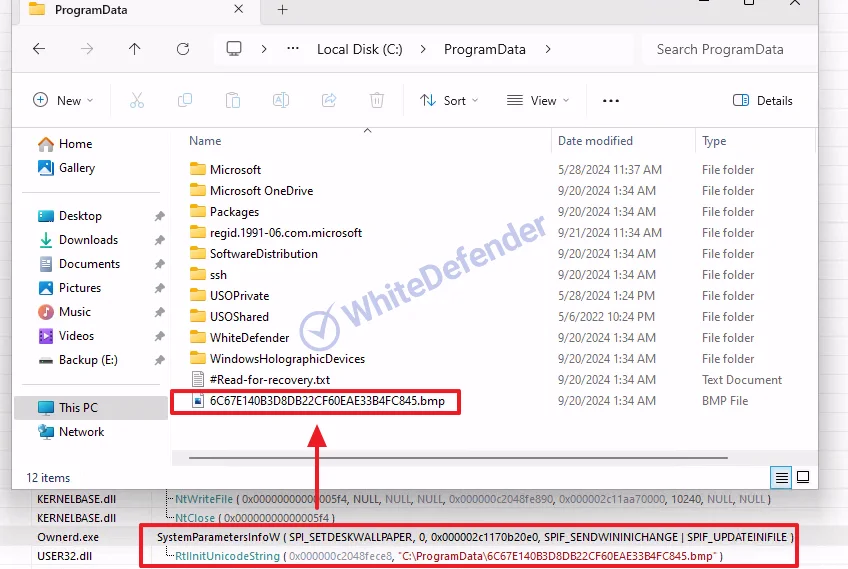Viewport: 848px width, 569px height.
Task: Click the Share icon in toolbar
Action: click(x=329, y=100)
